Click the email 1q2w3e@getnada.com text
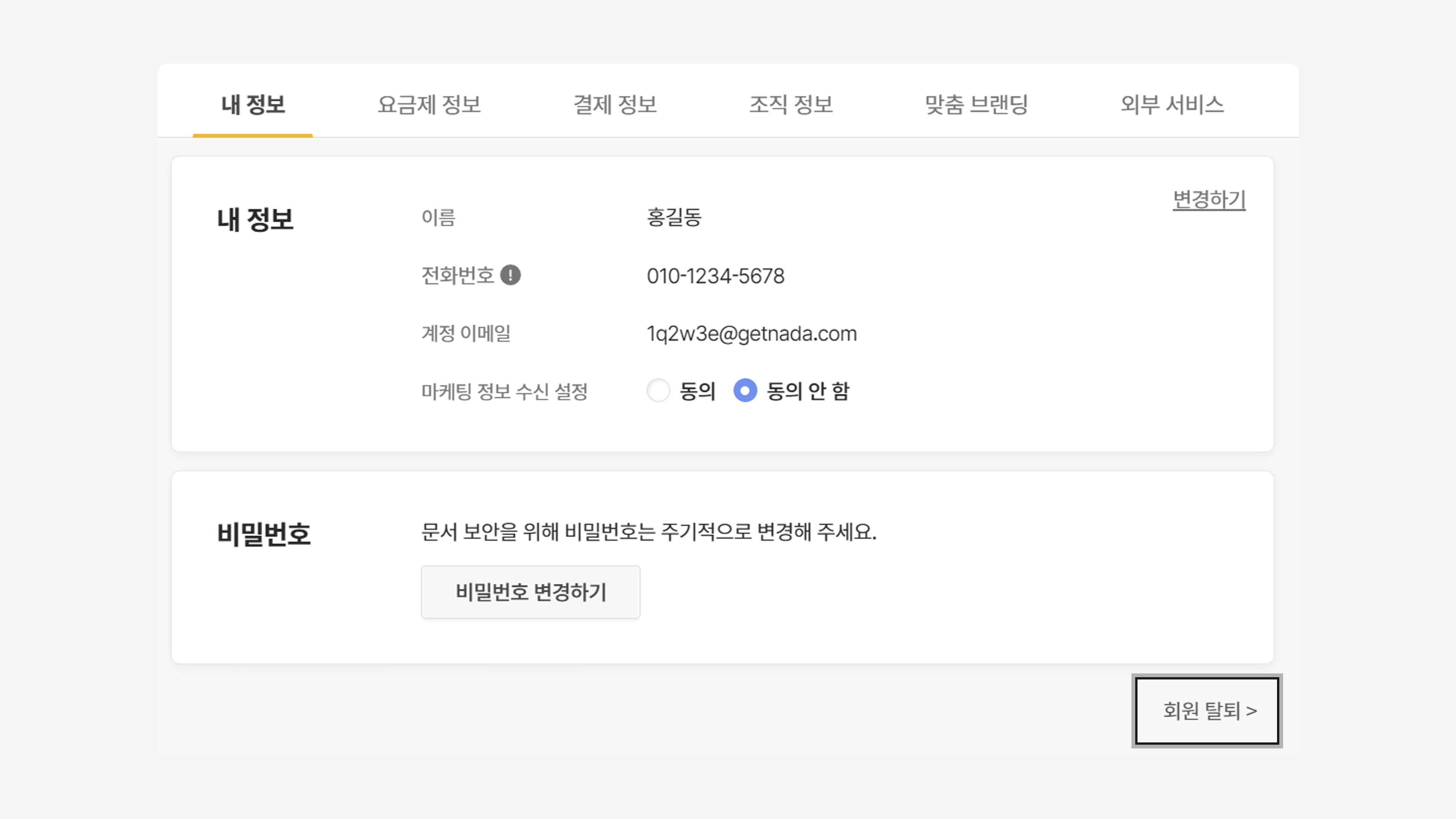 coord(752,334)
